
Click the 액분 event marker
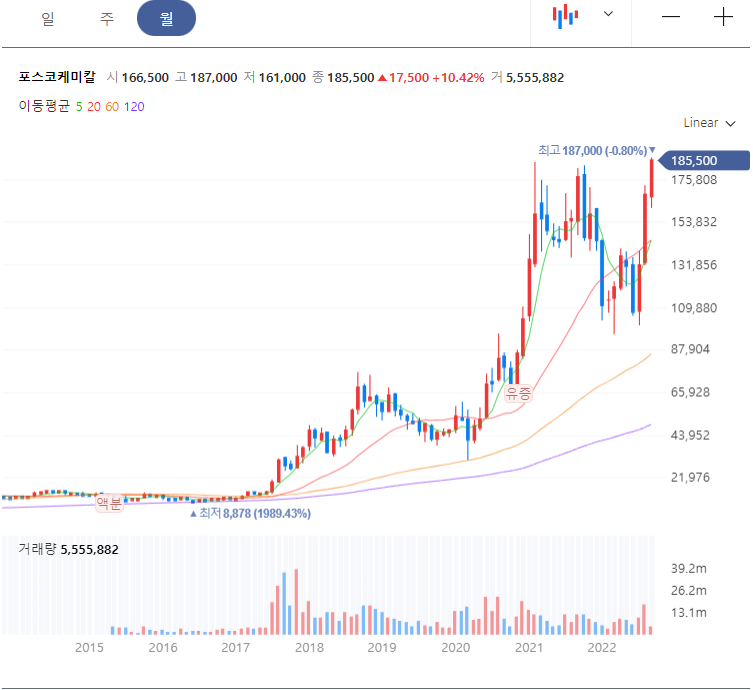coord(109,503)
